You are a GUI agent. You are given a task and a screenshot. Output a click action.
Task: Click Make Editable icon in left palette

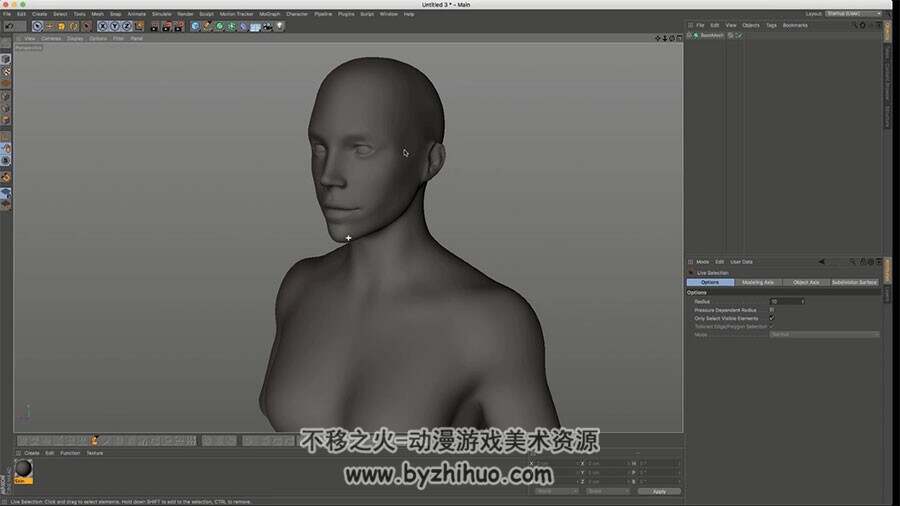(6, 44)
